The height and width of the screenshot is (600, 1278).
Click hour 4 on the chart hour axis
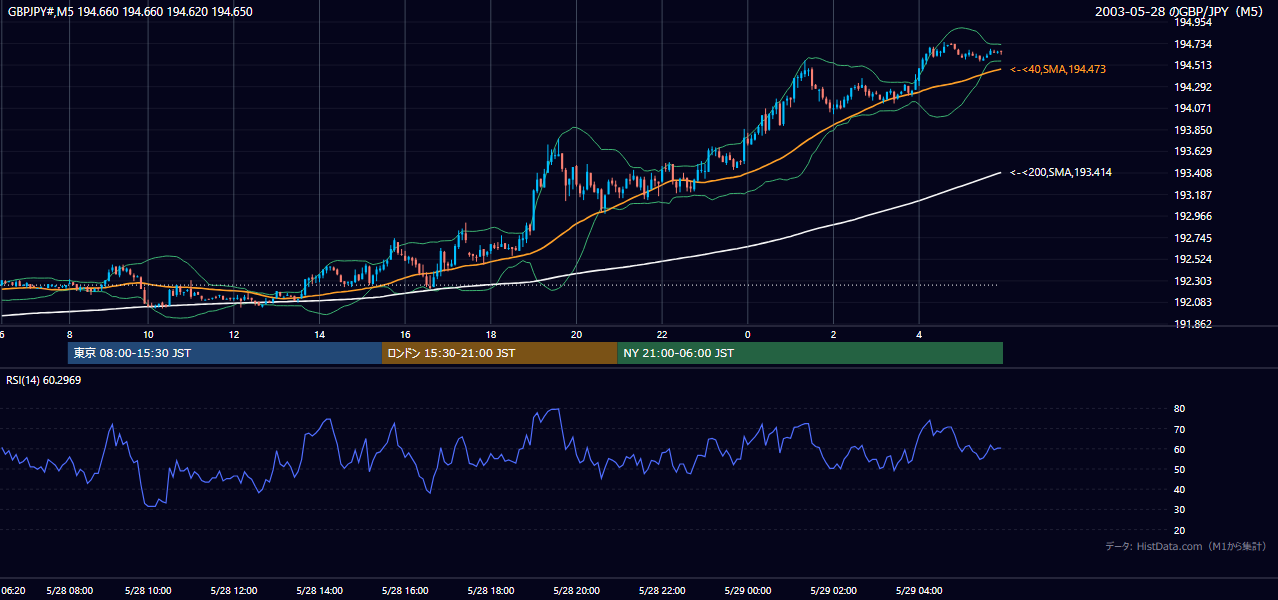918,334
